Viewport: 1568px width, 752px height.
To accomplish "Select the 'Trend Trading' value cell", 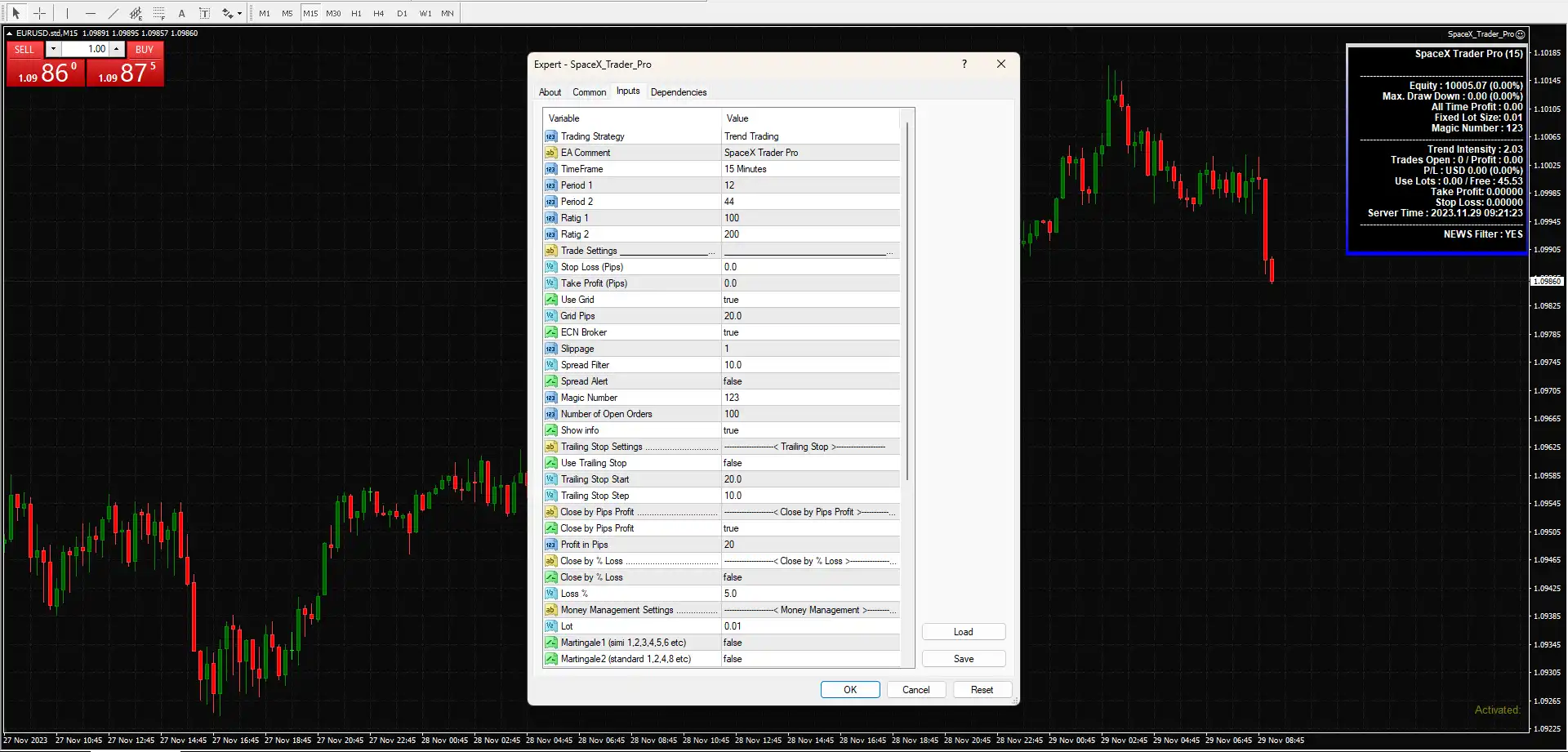I will tap(810, 136).
